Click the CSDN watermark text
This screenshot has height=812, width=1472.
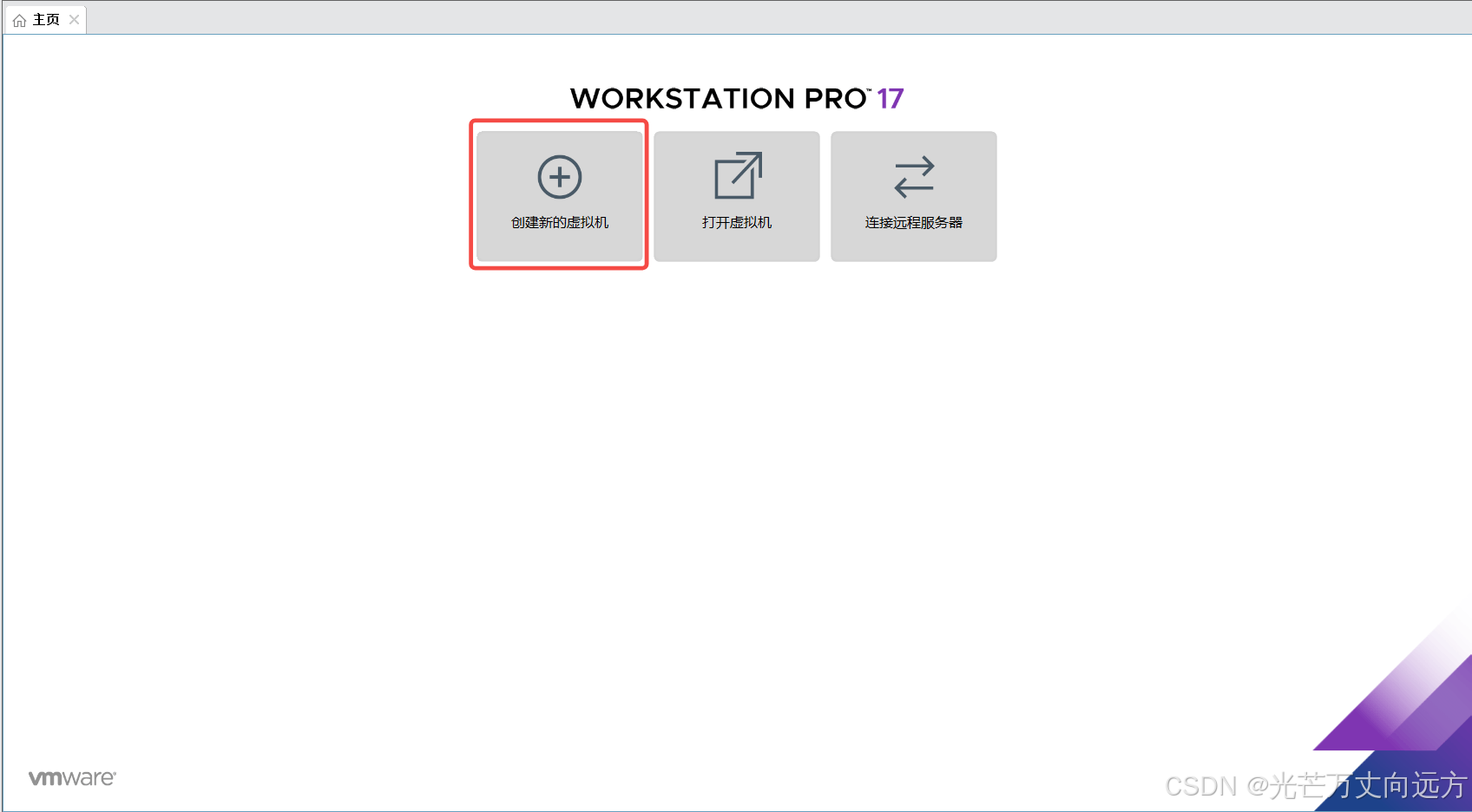coord(1315,786)
